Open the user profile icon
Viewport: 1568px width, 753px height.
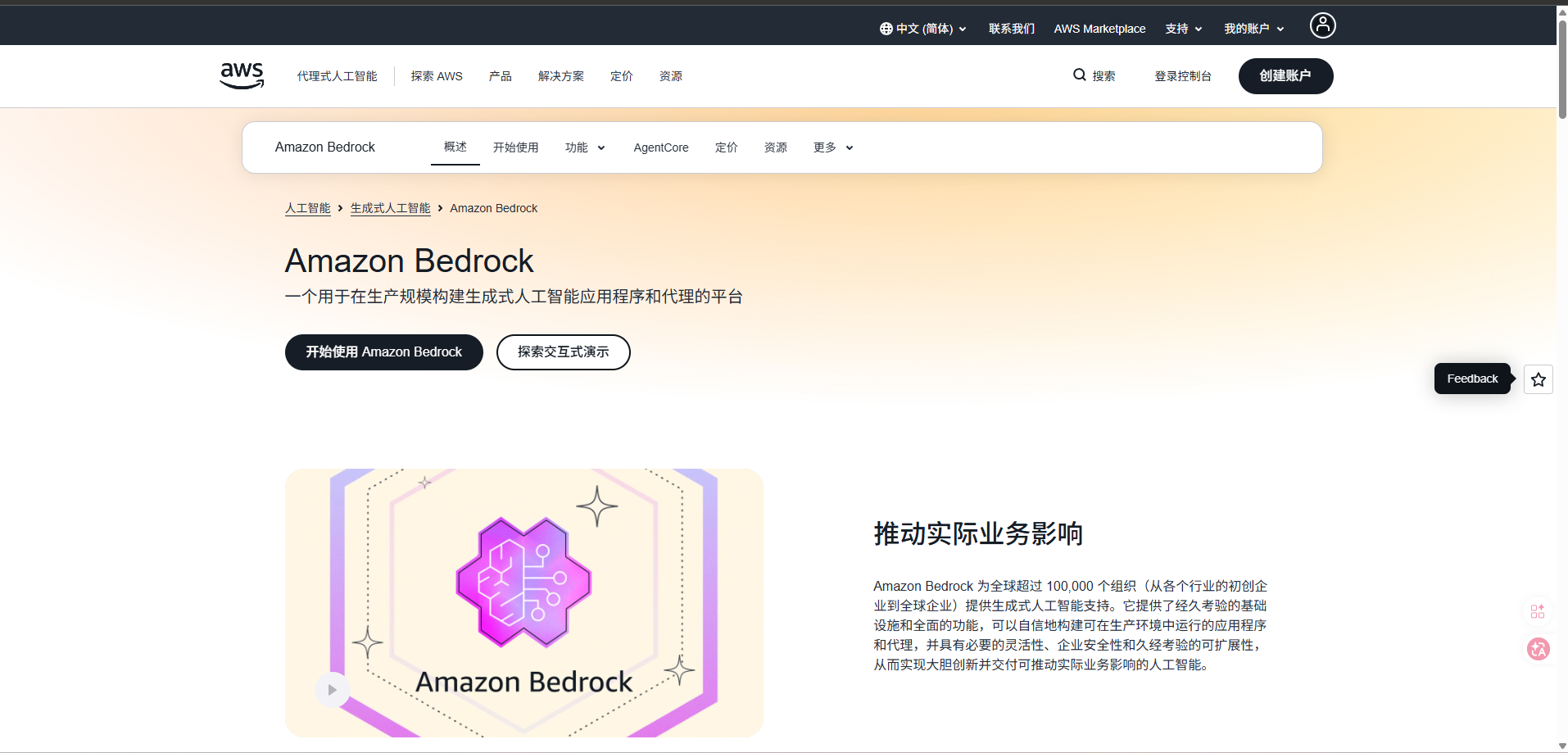pos(1322,25)
